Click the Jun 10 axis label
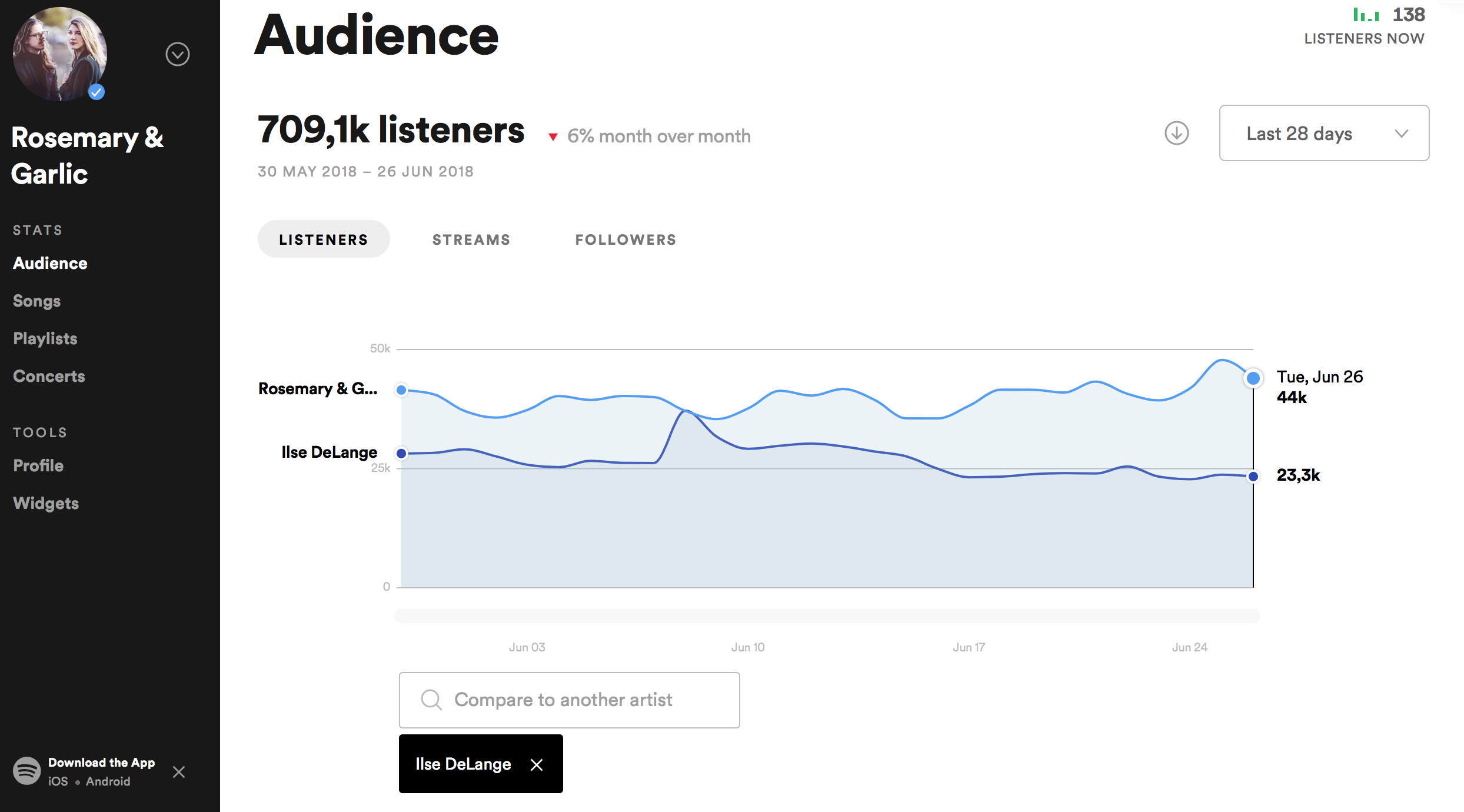This screenshot has width=1464, height=812. tap(748, 647)
